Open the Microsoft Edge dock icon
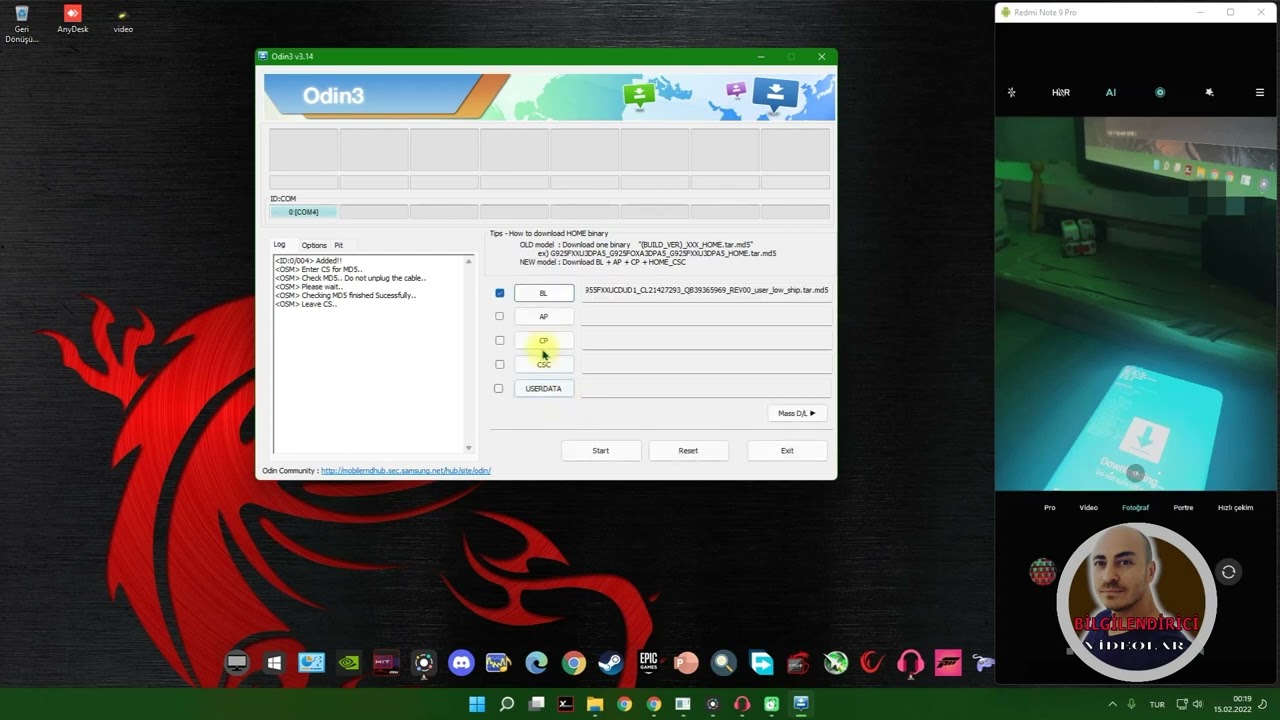1280x720 pixels. click(x=536, y=662)
